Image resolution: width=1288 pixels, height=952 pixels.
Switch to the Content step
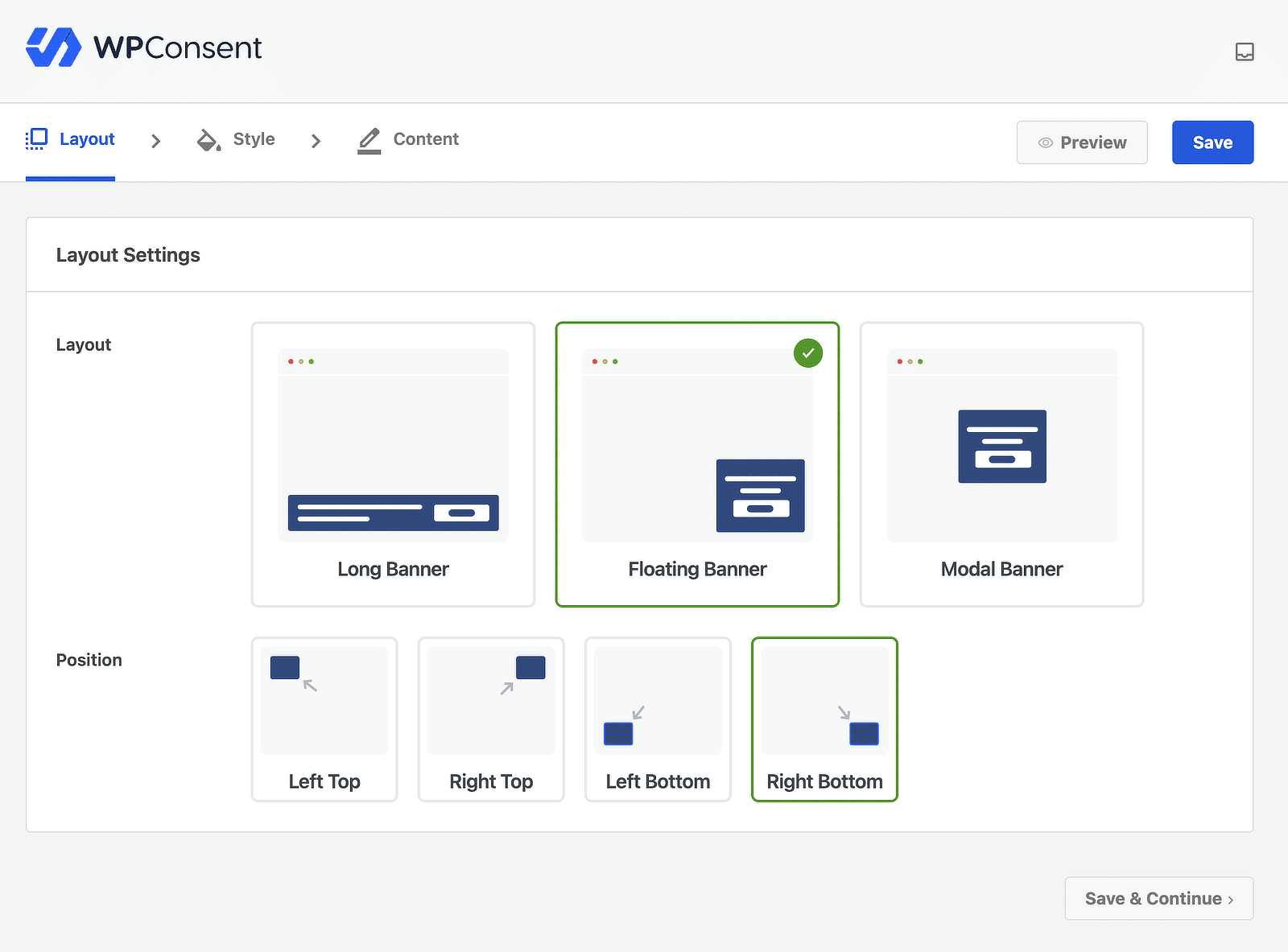(x=426, y=139)
